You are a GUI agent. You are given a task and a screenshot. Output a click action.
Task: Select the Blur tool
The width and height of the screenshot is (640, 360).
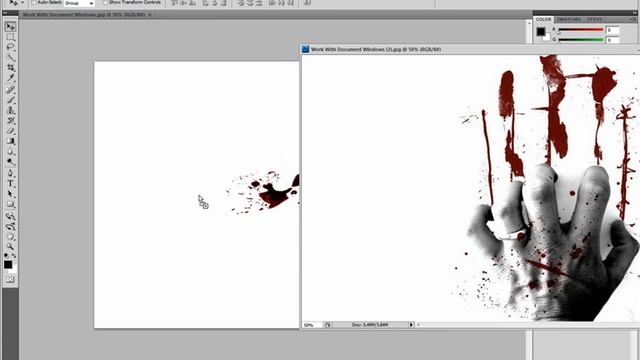tap(10, 151)
